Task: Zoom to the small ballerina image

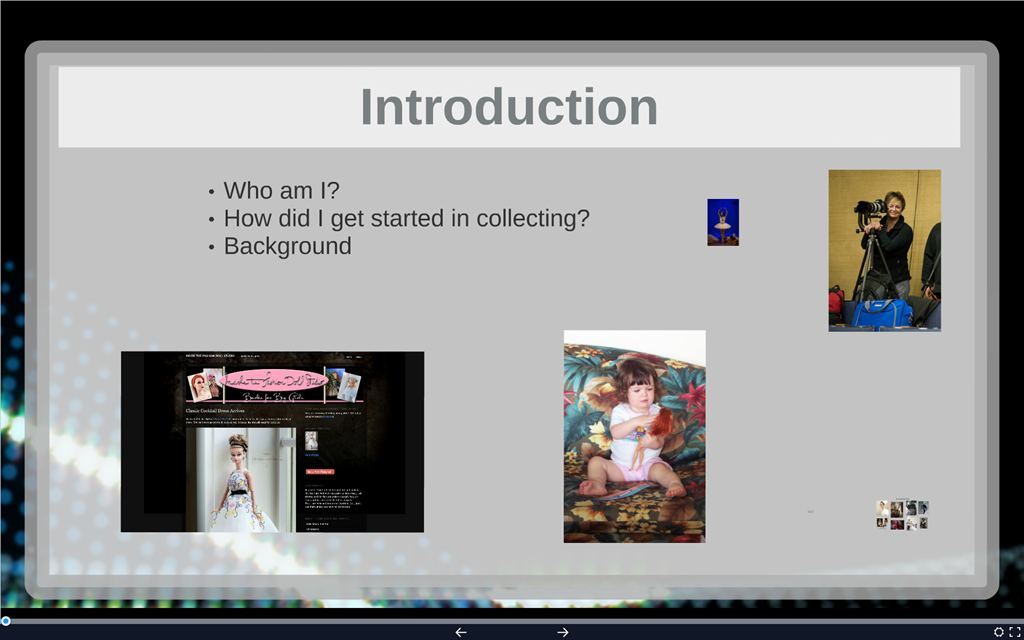Action: pyautogui.click(x=722, y=222)
